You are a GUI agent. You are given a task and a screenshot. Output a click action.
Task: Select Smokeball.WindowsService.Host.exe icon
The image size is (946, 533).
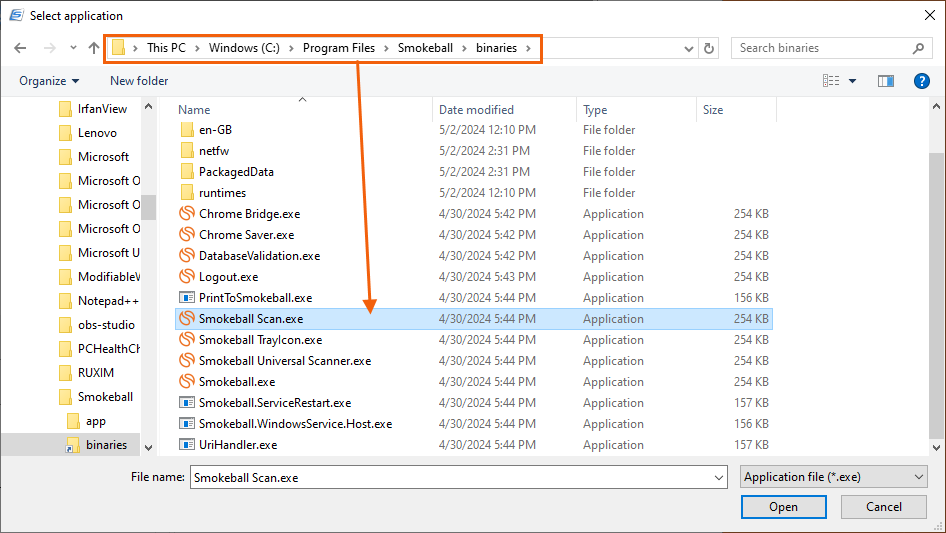pyautogui.click(x=187, y=424)
